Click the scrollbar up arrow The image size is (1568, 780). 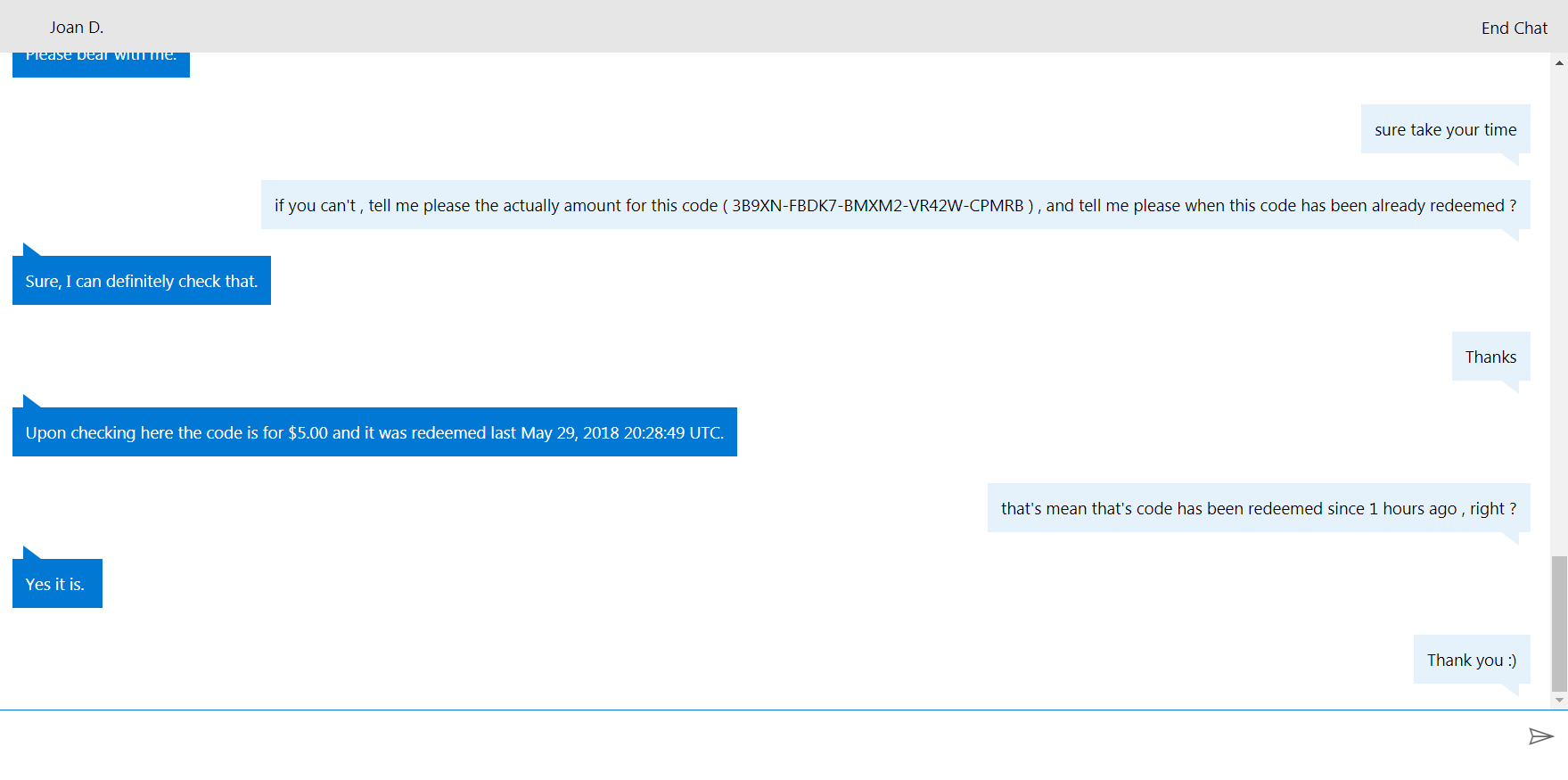1559,63
